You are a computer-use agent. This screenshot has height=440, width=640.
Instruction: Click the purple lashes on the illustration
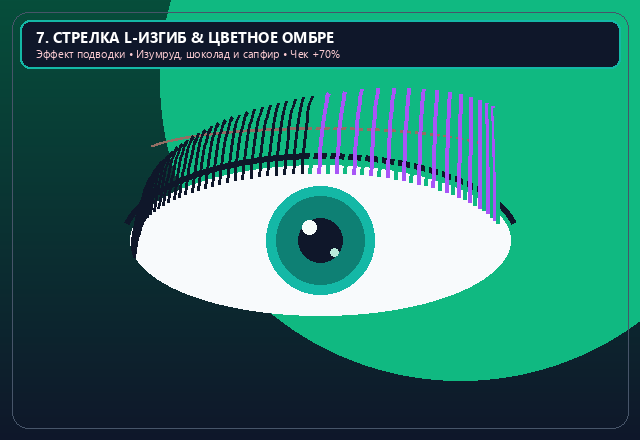click(x=407, y=153)
